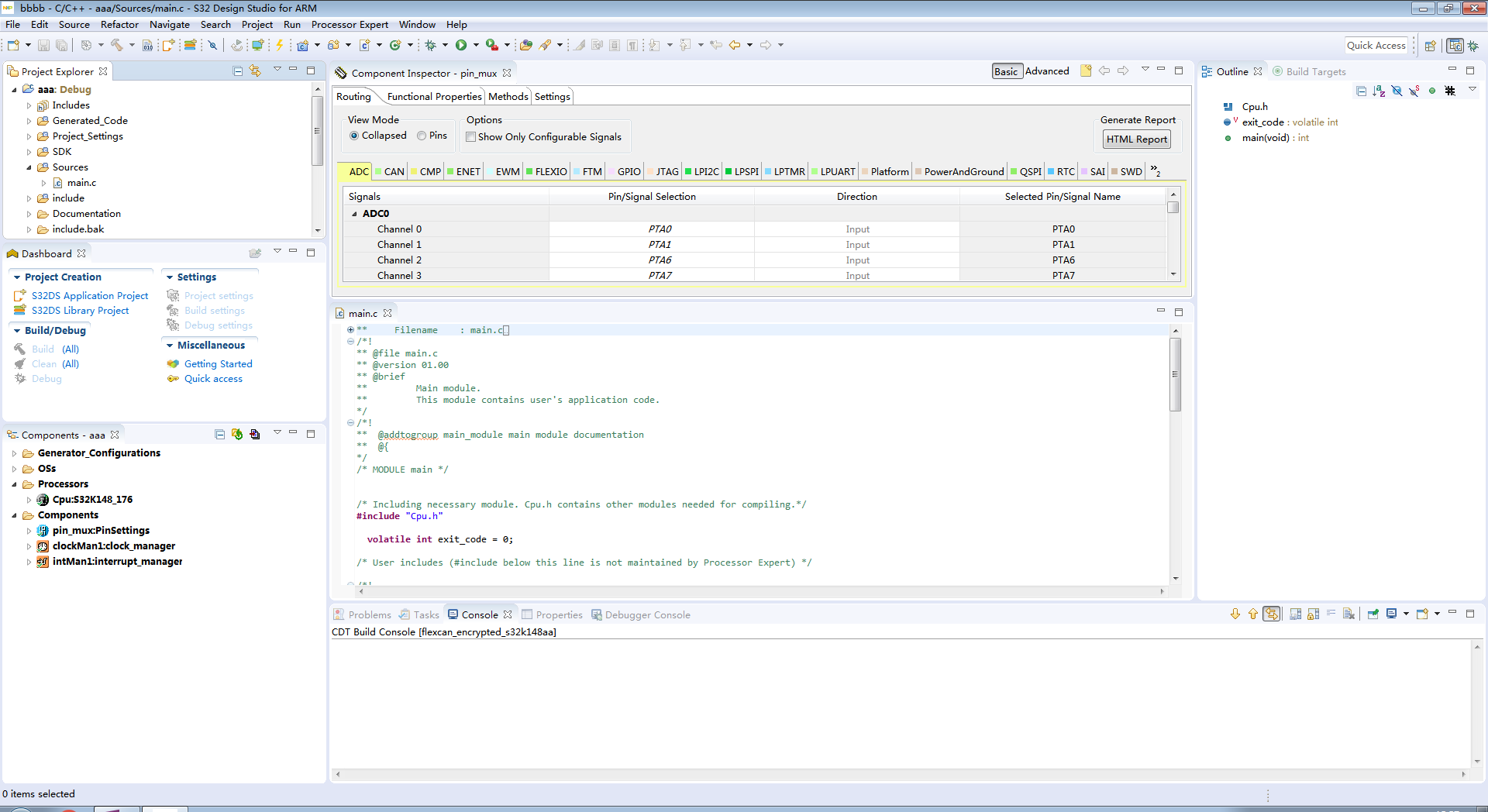The width and height of the screenshot is (1488, 812).
Task: Click Link with Editor in Project Explorer
Action: coord(255,71)
